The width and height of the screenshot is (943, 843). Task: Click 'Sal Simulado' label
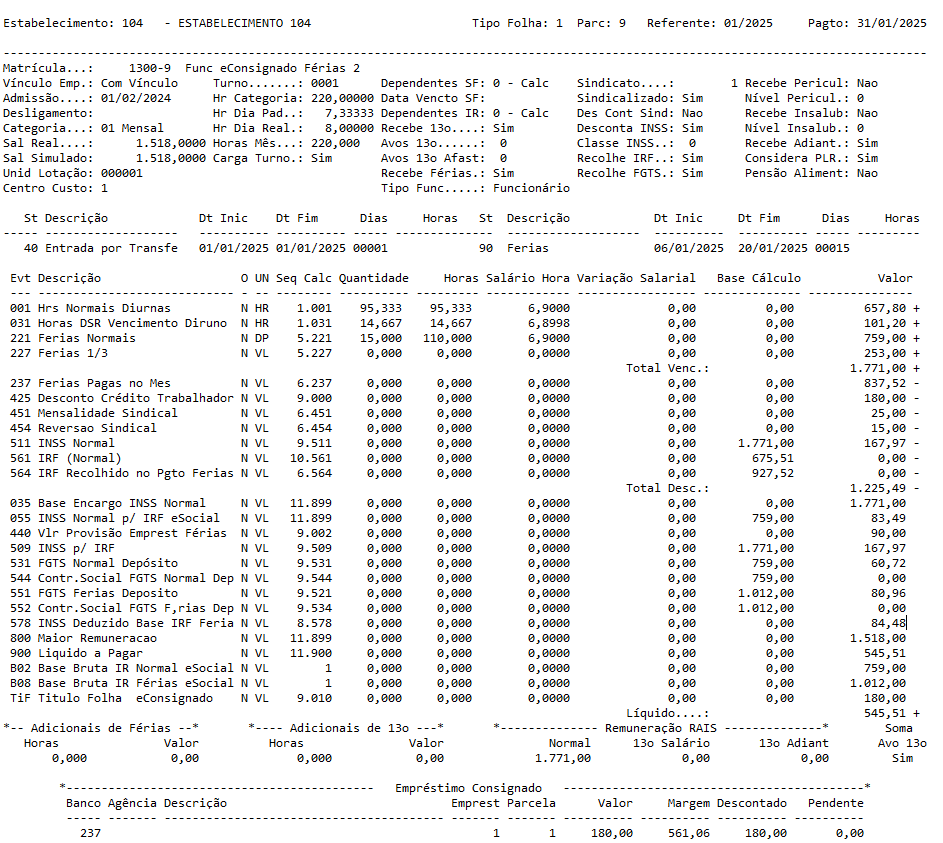pyautogui.click(x=48, y=158)
